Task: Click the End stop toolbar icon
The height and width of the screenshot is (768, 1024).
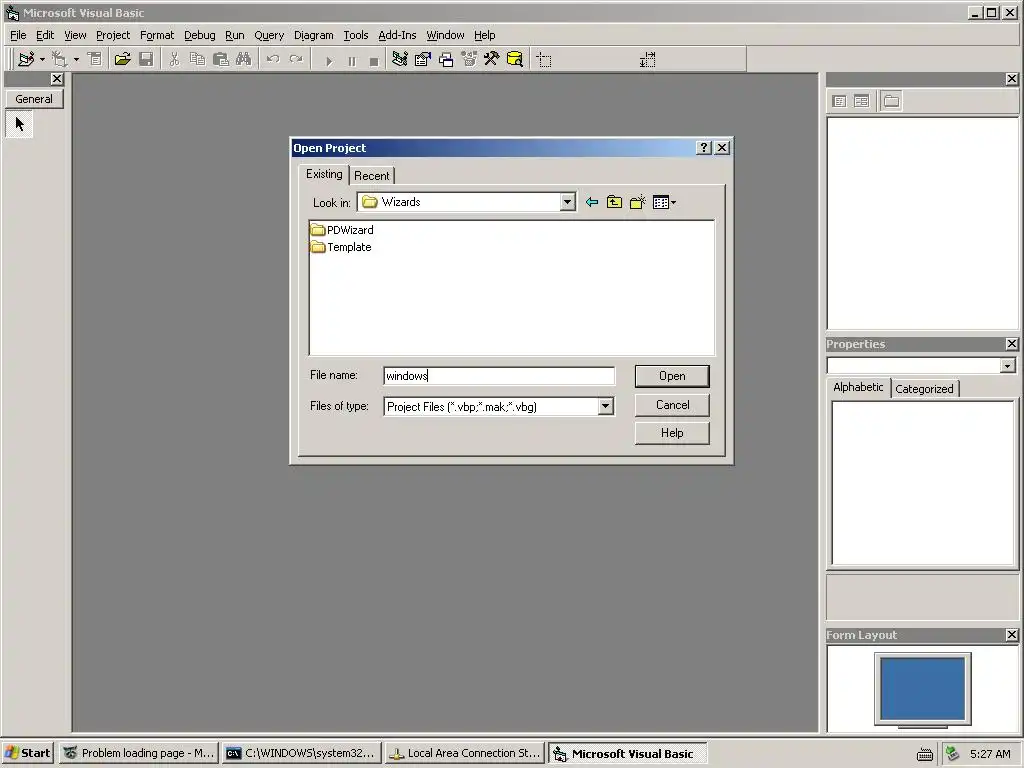Action: 374,61
